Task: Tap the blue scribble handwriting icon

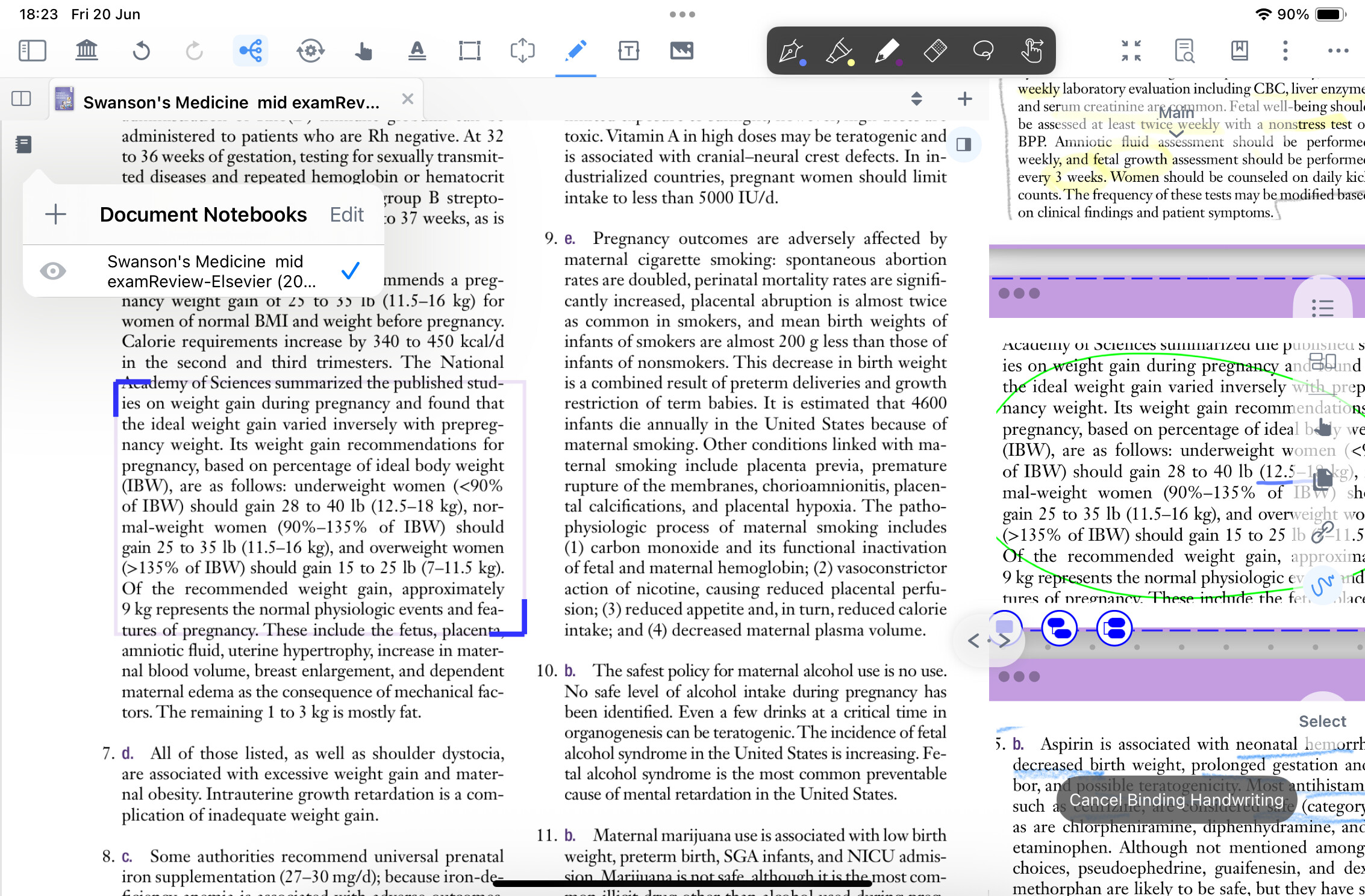Action: click(x=1323, y=584)
